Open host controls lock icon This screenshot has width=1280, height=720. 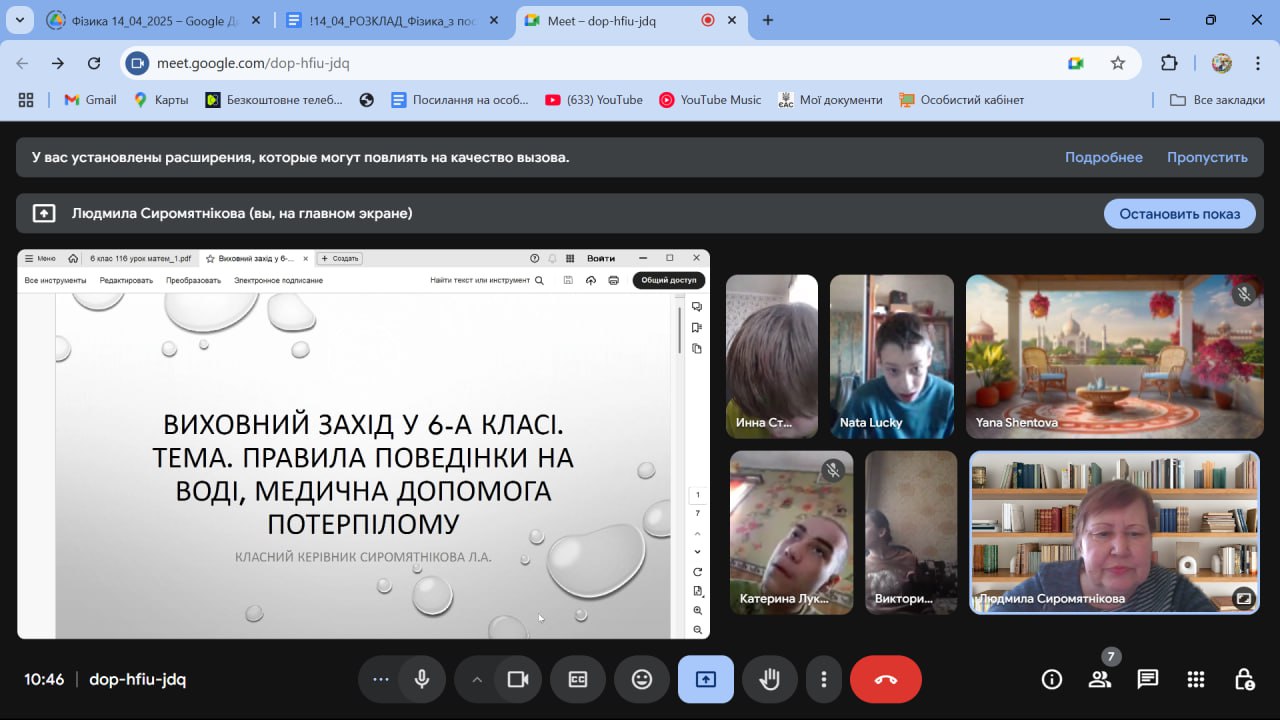[x=1244, y=680]
